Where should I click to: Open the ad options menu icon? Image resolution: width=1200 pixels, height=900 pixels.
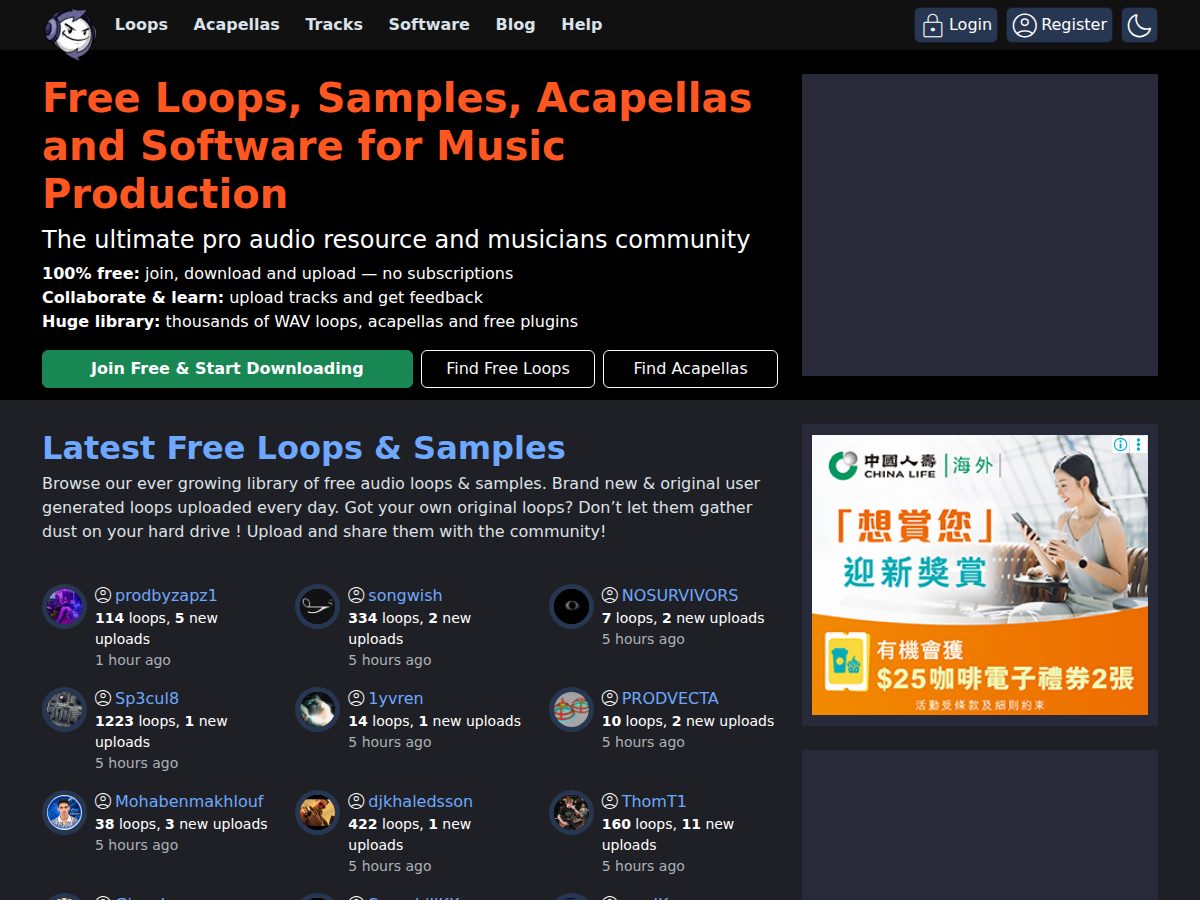pos(1139,445)
